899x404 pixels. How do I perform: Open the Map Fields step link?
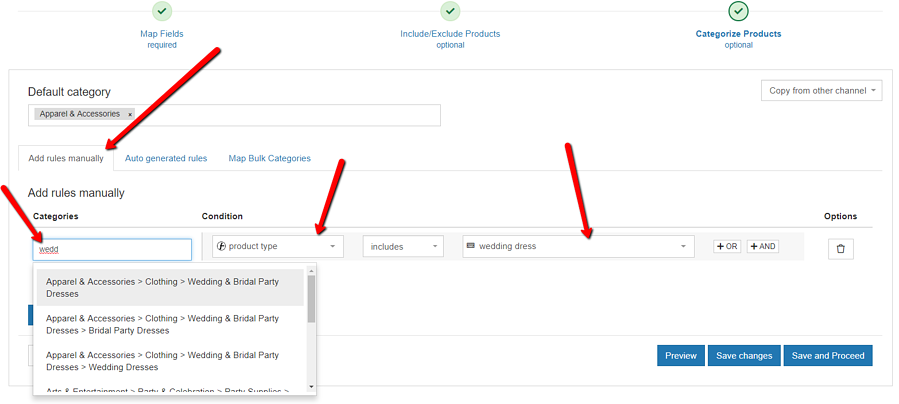click(x=162, y=34)
